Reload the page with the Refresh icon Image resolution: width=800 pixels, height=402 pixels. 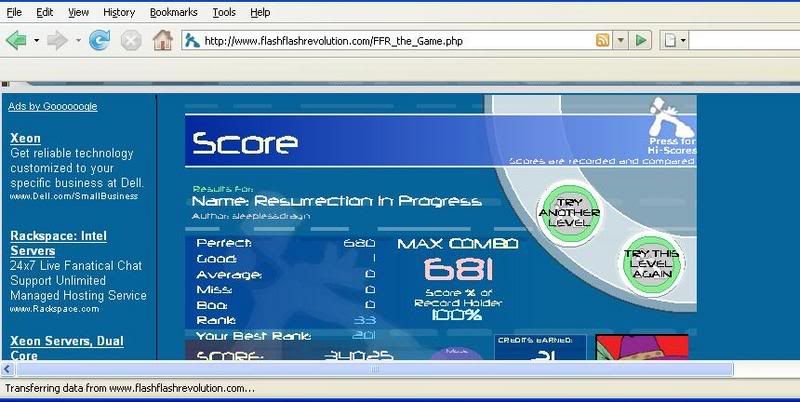[99, 40]
